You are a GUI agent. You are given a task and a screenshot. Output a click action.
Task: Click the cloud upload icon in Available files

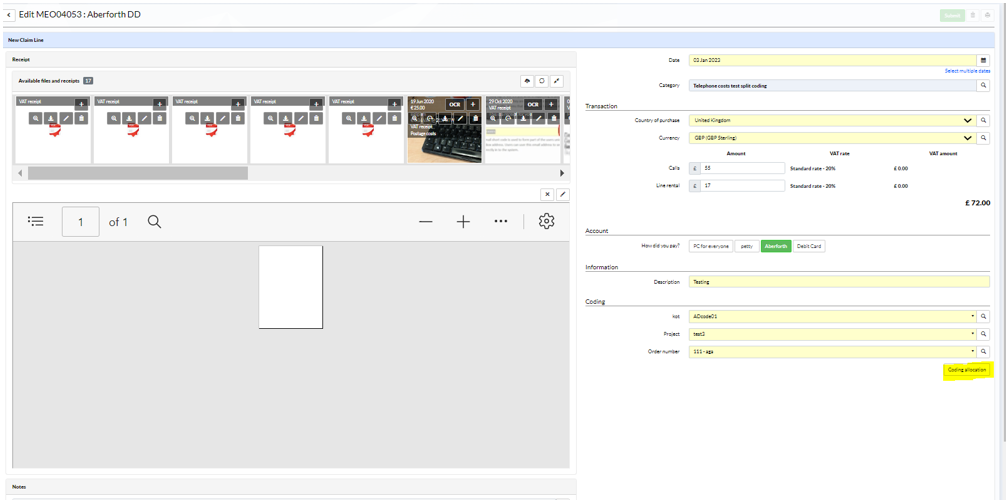pyautogui.click(x=527, y=81)
